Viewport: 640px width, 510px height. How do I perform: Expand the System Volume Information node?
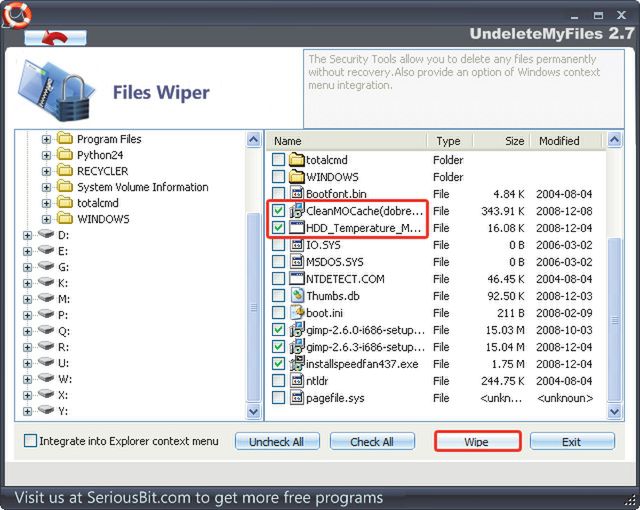[x=46, y=187]
